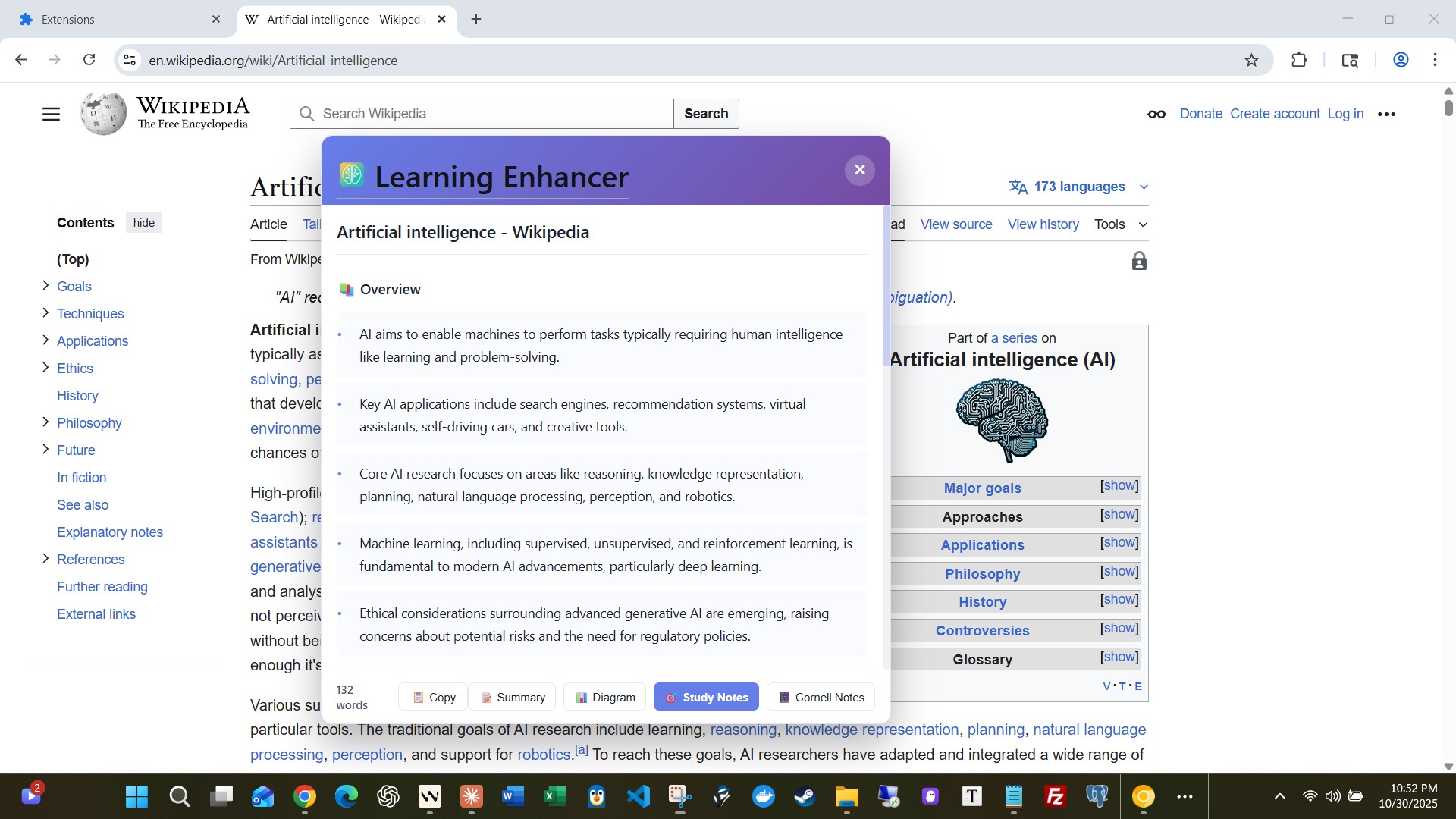
Task: Close the Learning Enhancer popup
Action: 859,170
